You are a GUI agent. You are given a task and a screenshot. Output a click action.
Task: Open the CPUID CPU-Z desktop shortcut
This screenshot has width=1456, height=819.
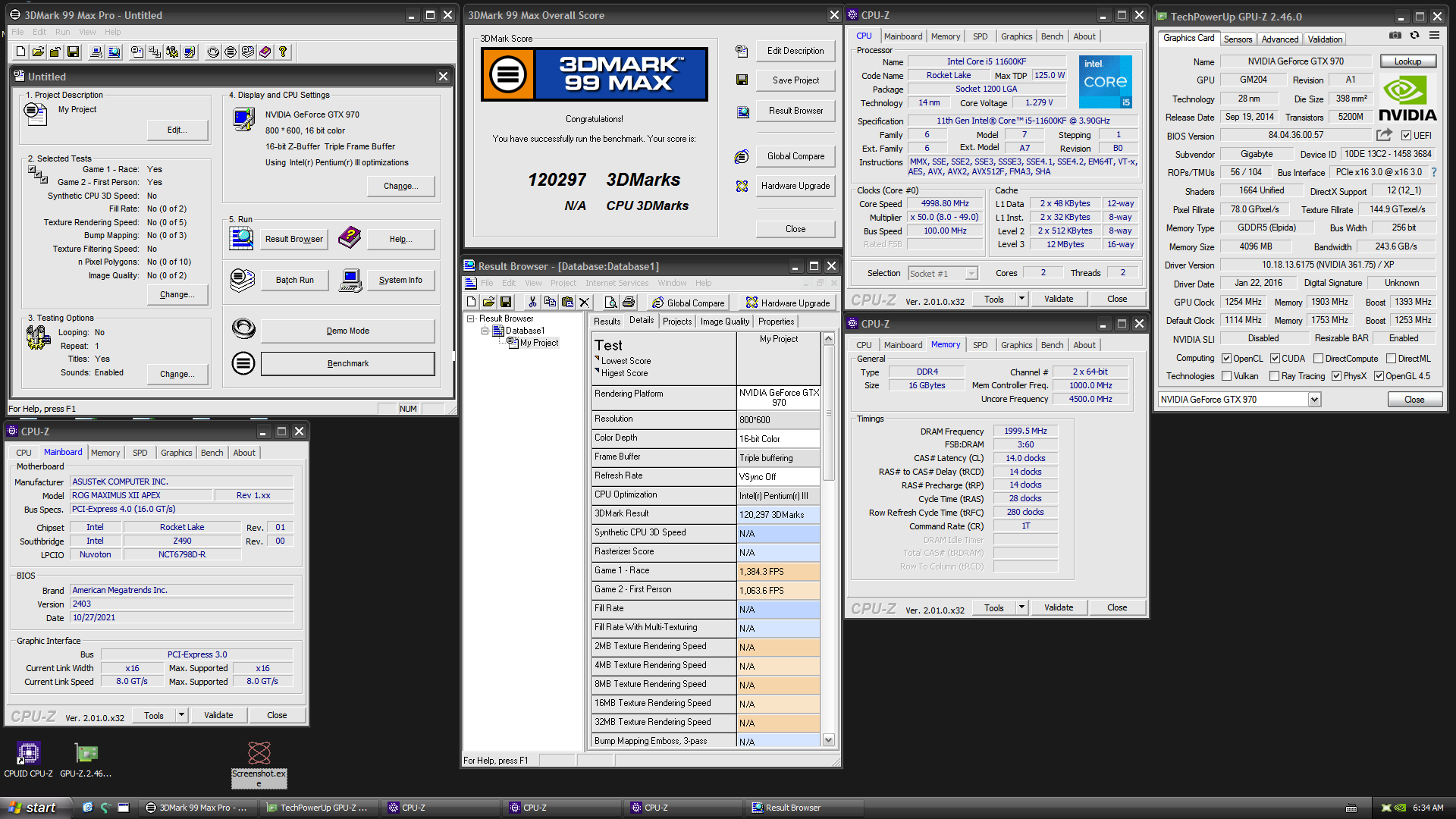click(28, 759)
